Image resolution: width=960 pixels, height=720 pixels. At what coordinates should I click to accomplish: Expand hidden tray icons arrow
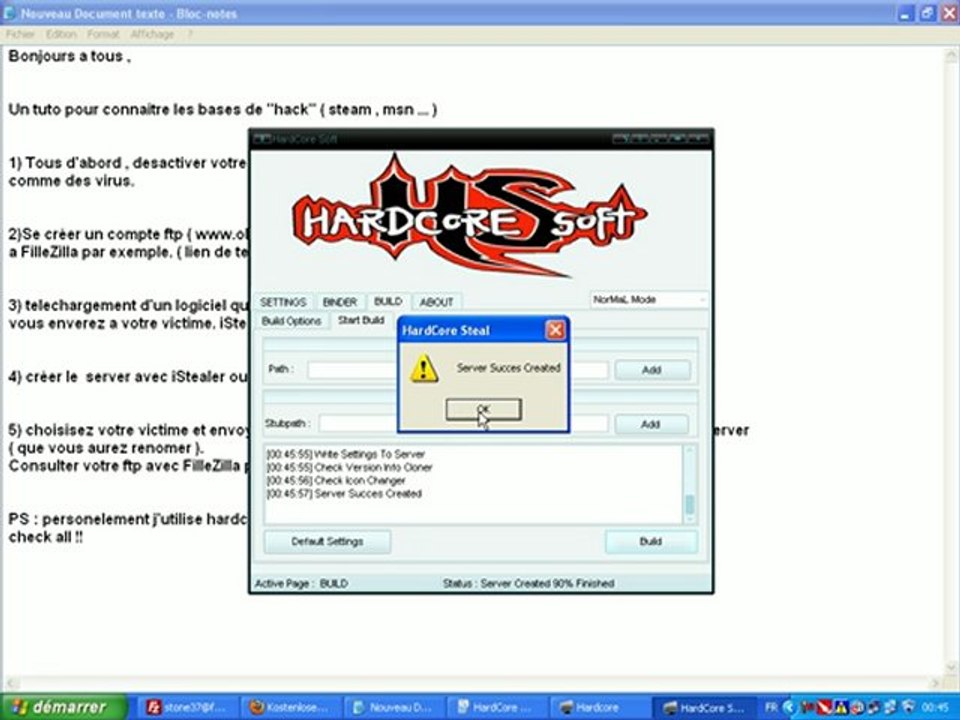[789, 707]
